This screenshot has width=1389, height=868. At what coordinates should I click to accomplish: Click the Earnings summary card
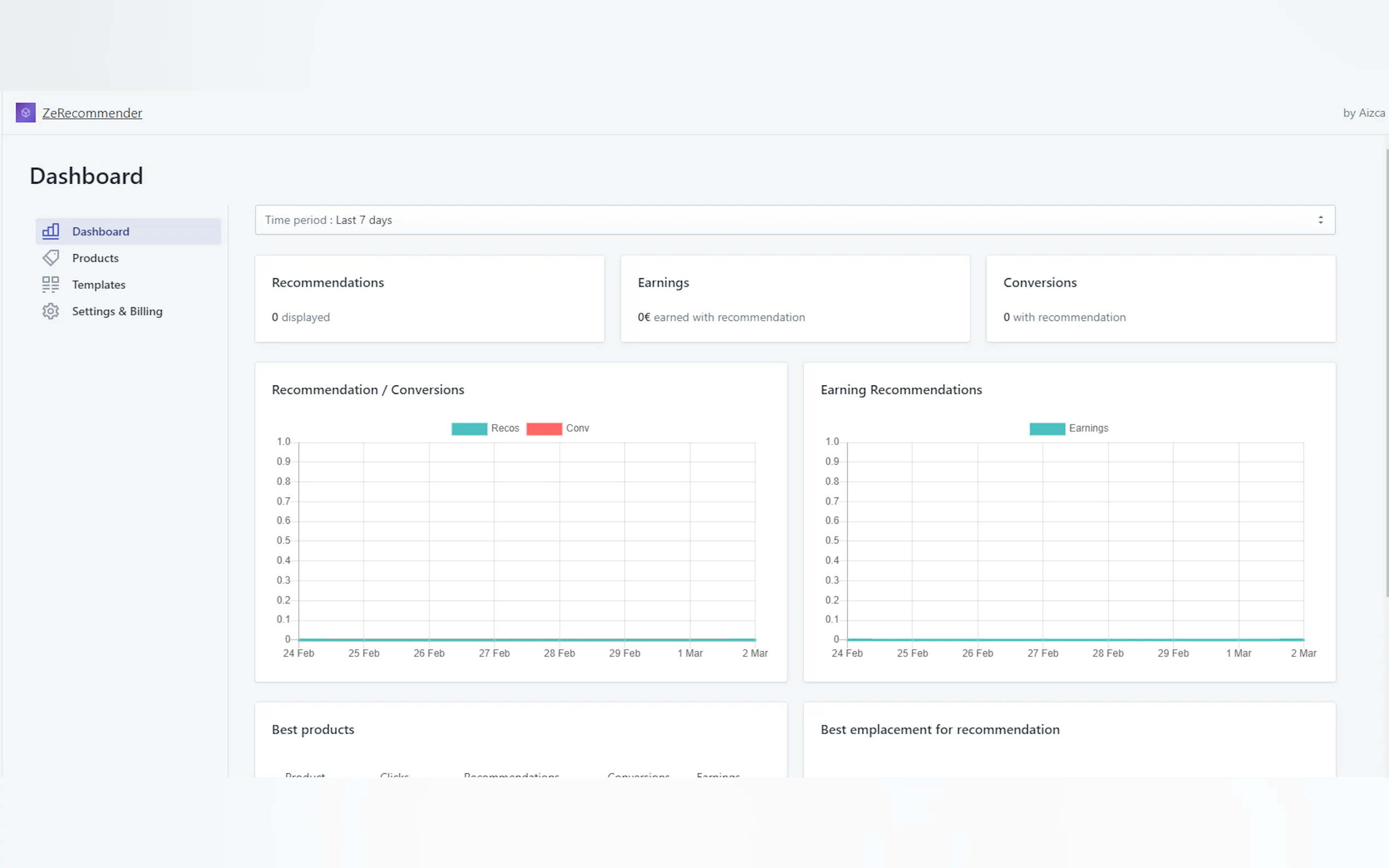tap(795, 298)
